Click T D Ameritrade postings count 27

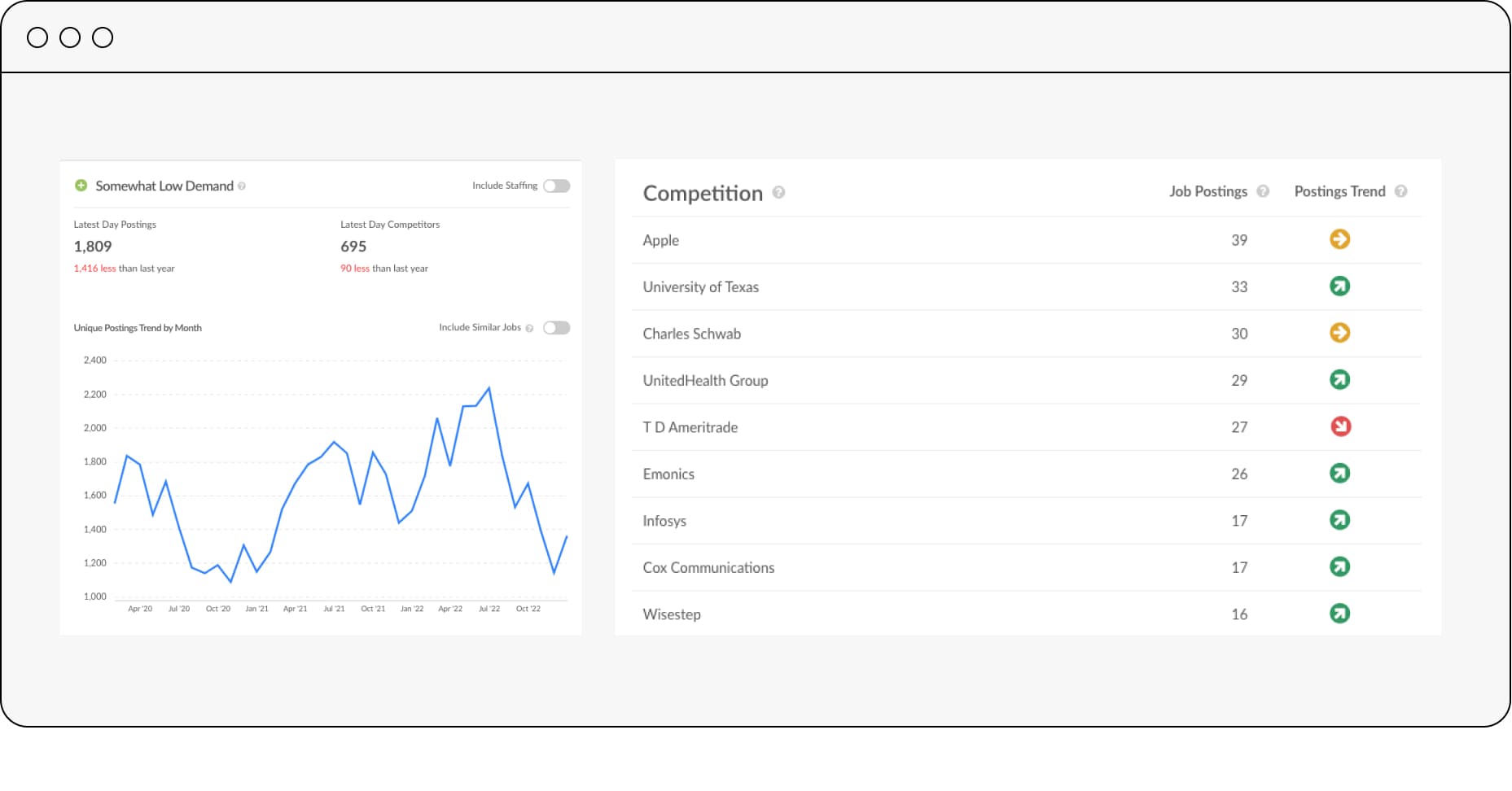click(1239, 427)
